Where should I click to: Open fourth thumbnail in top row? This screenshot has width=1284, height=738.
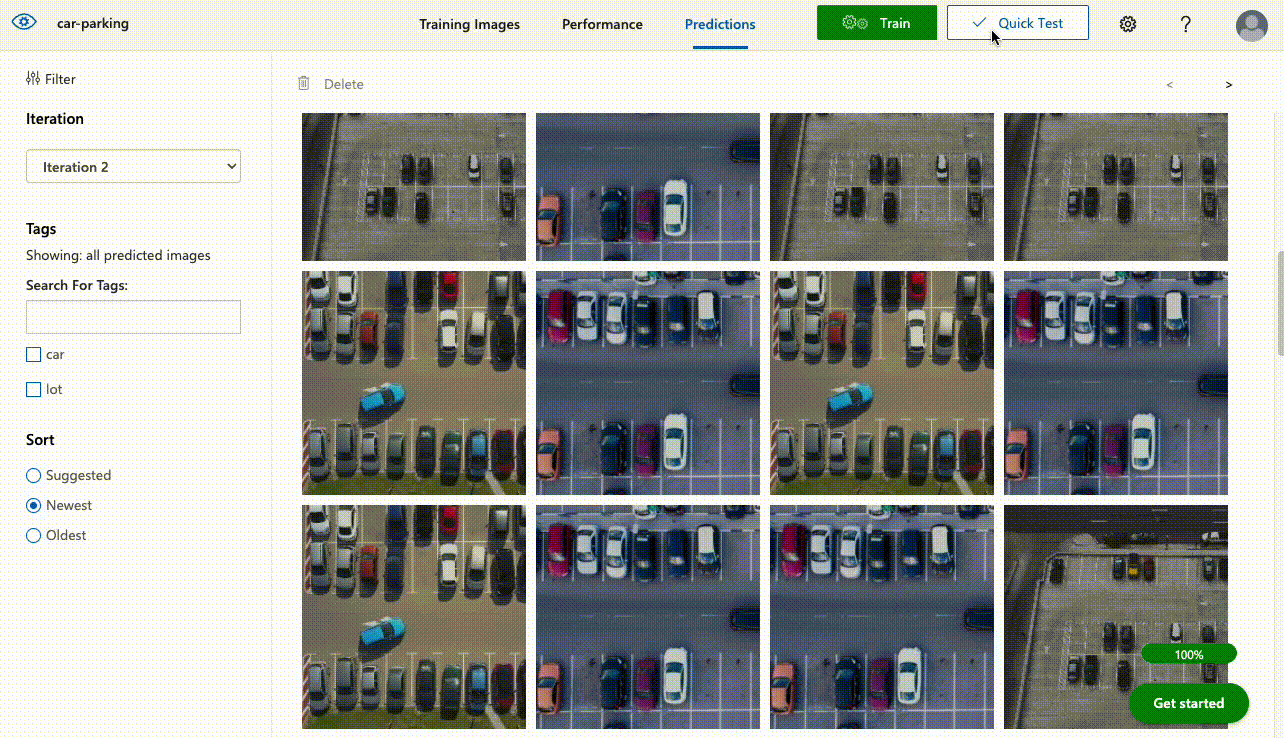(x=1116, y=187)
